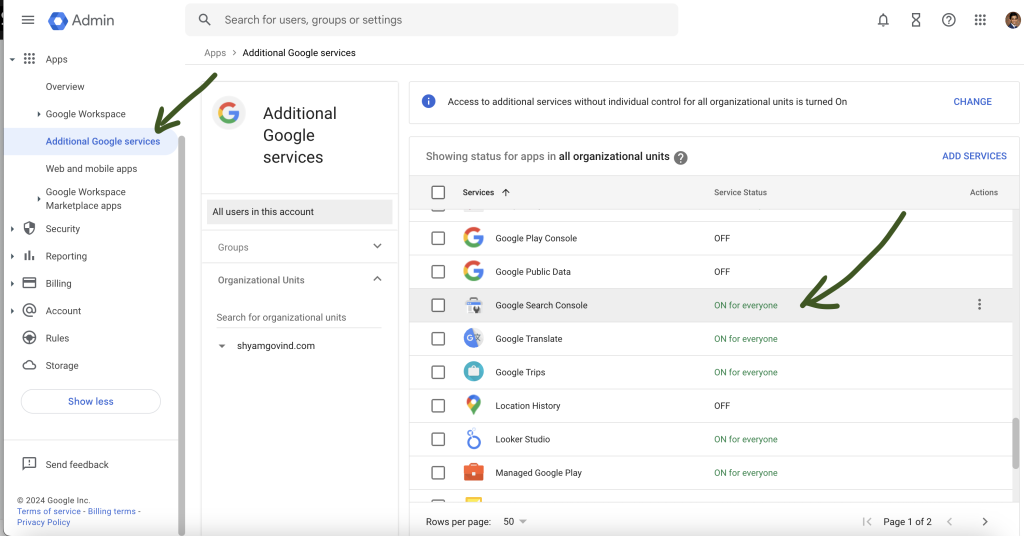Click the blue info icon in banner

click(x=428, y=101)
